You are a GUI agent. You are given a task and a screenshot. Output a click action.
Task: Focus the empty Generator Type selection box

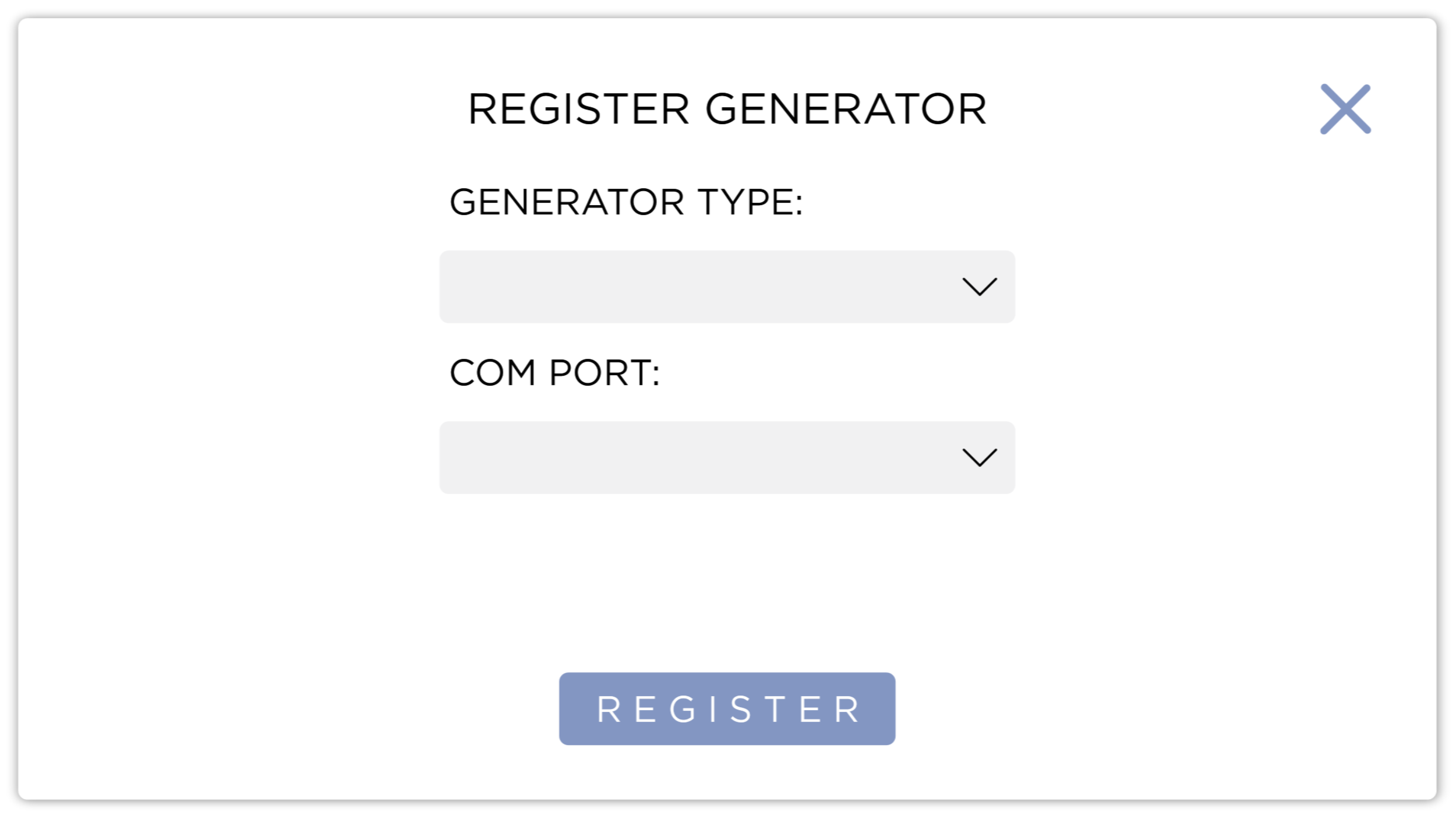pos(699,287)
